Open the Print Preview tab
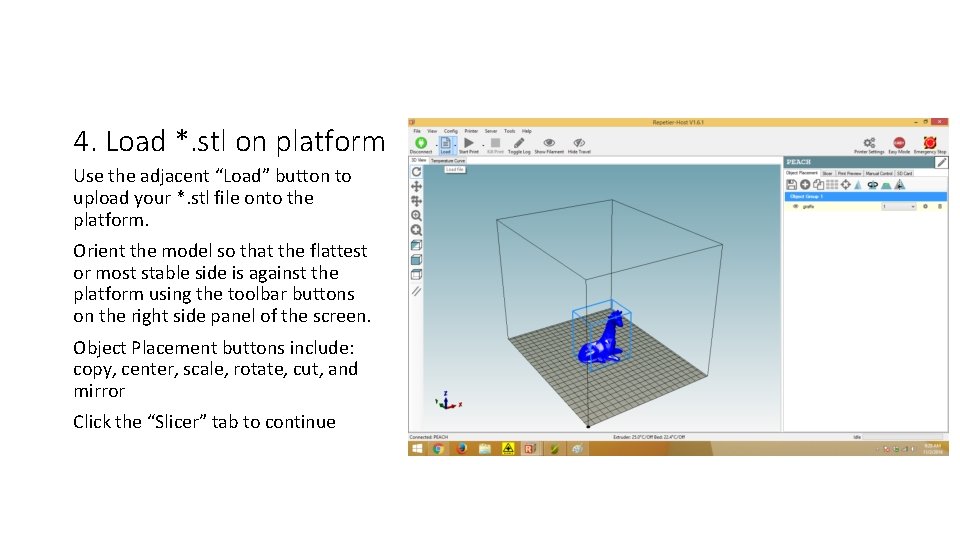This screenshot has height=540, width=960. coord(849,174)
